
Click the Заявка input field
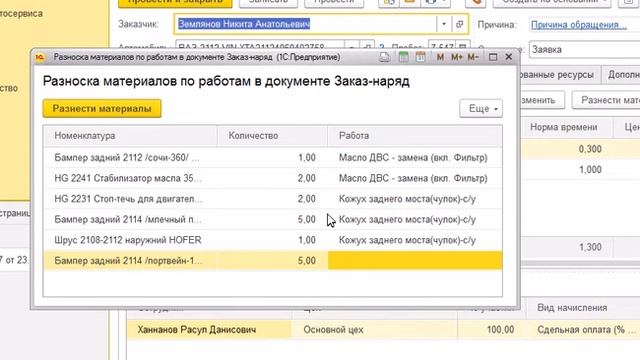[584, 50]
